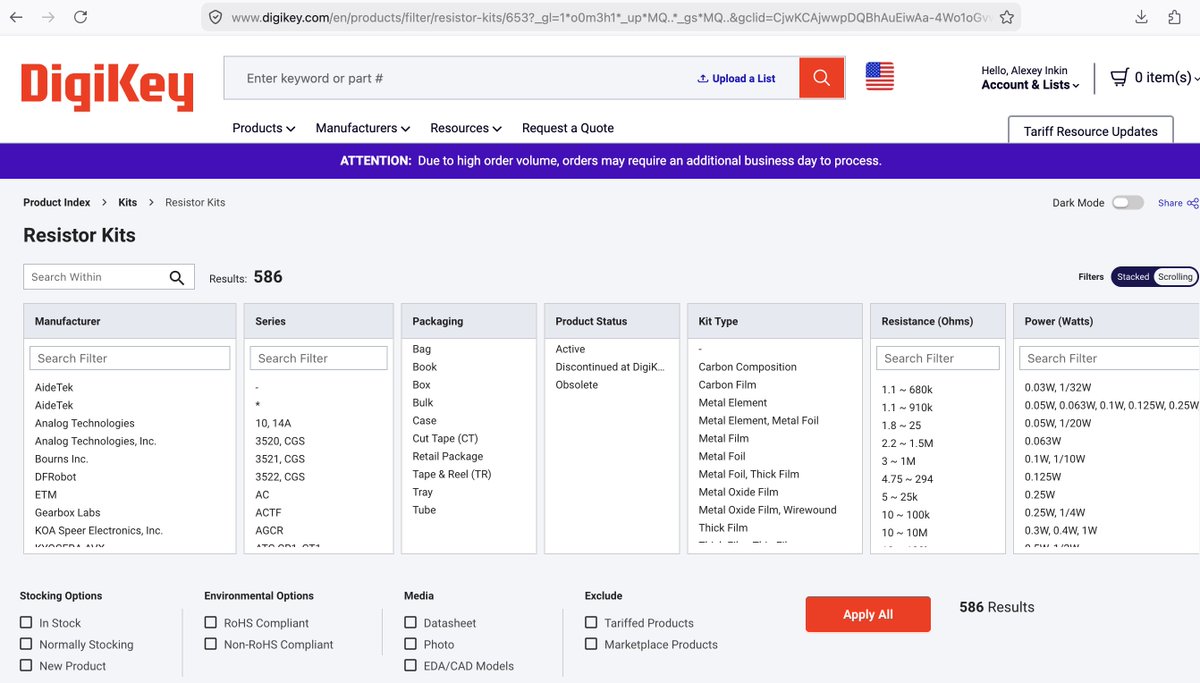Reload the page with refresh icon
The height and width of the screenshot is (683, 1200).
coord(81,17)
